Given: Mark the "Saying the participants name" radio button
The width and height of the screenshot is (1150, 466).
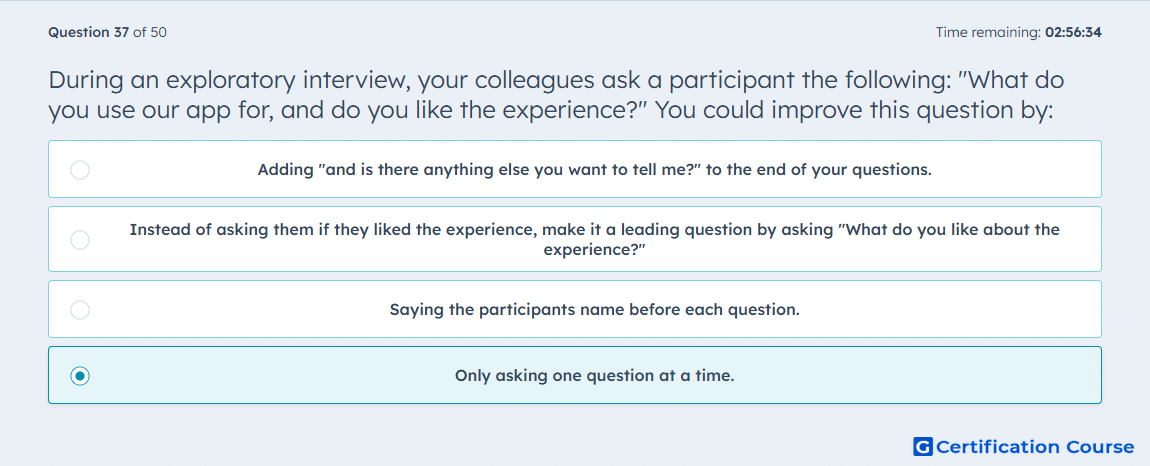Looking at the screenshot, I should 80,310.
